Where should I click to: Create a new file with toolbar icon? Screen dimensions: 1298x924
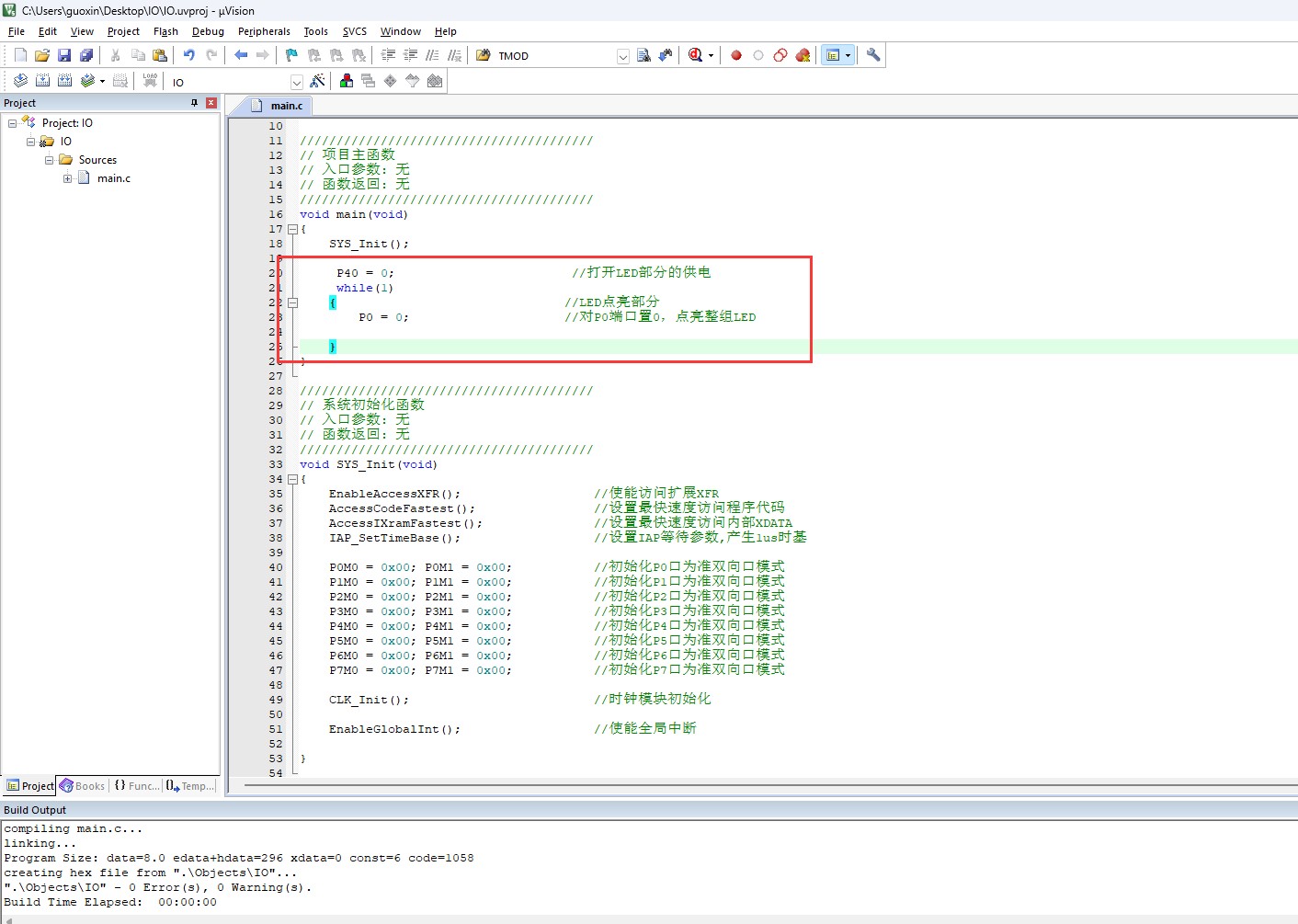pos(20,55)
